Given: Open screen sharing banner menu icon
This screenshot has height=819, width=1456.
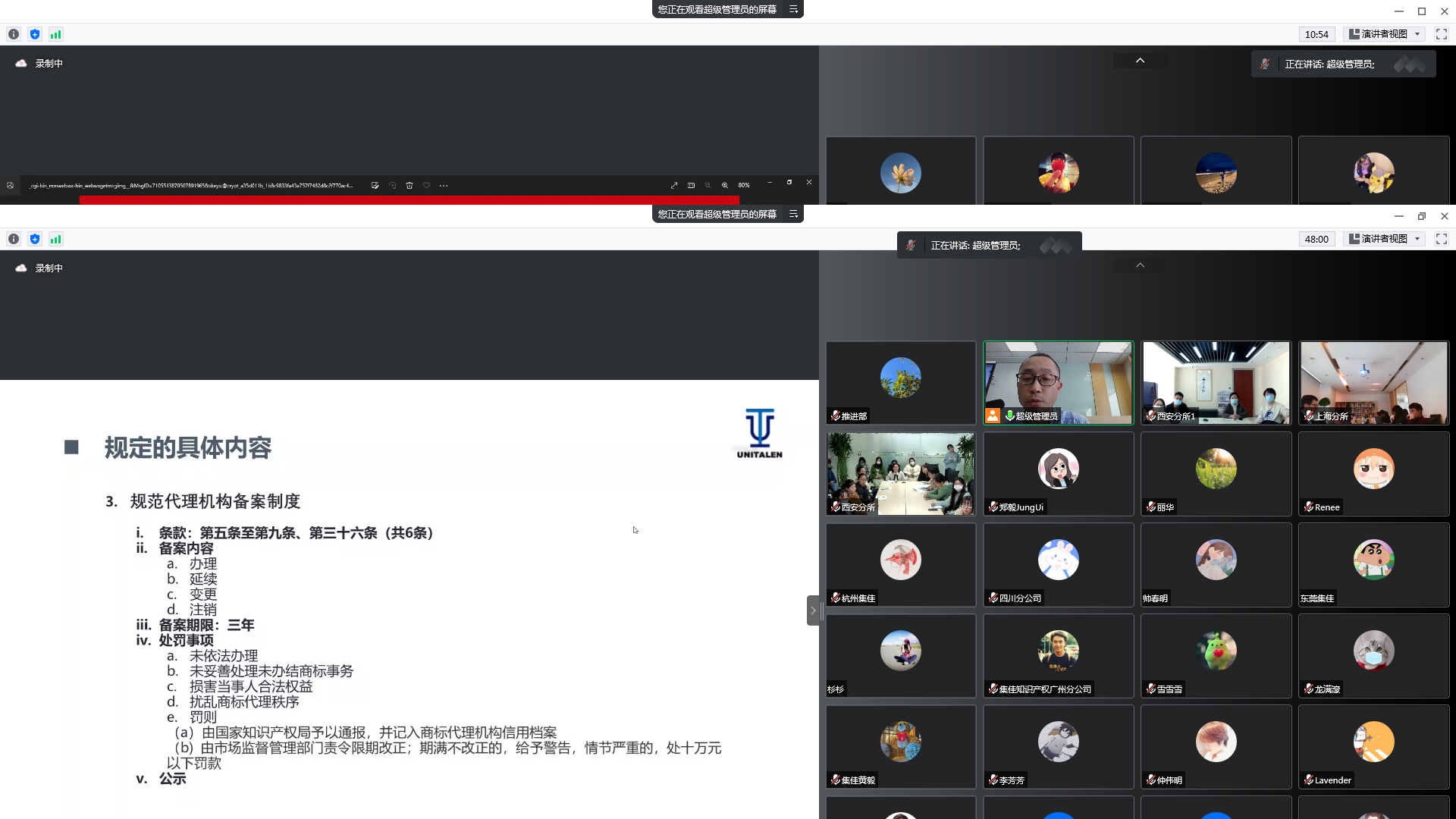Looking at the screenshot, I should 793,214.
